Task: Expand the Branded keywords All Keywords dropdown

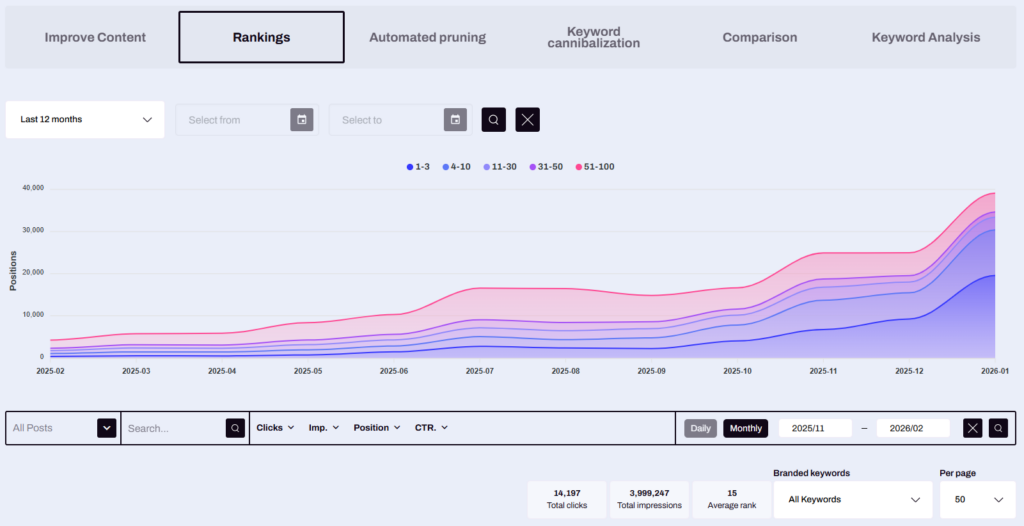Action: [853, 499]
